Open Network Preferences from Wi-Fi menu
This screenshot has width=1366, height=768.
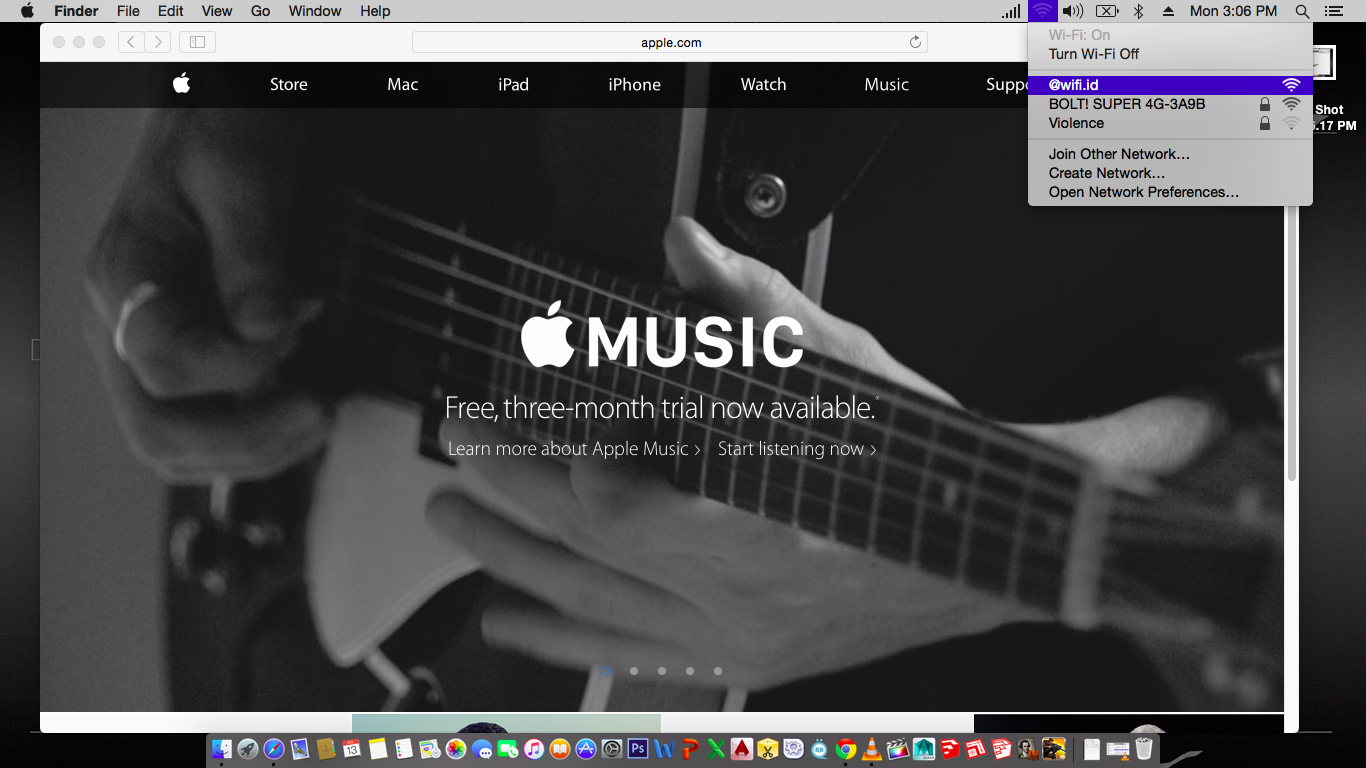[1143, 192]
